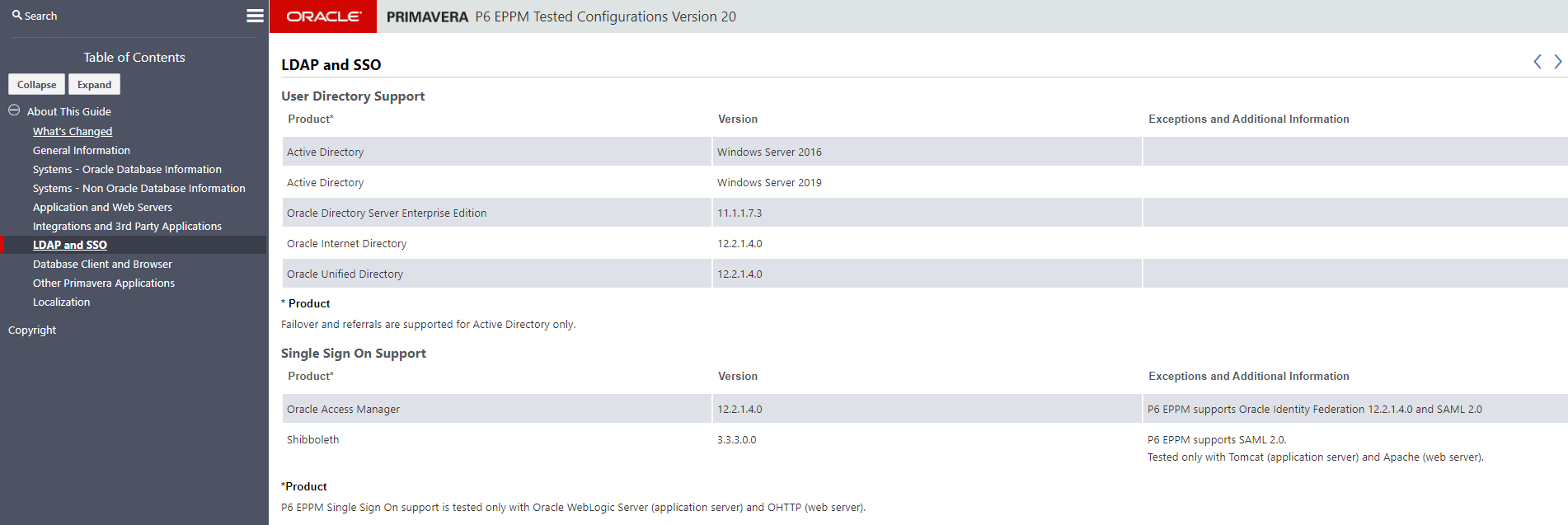This screenshot has width=1568, height=525.
Task: Go to previous page arrow
Action: click(1537, 62)
